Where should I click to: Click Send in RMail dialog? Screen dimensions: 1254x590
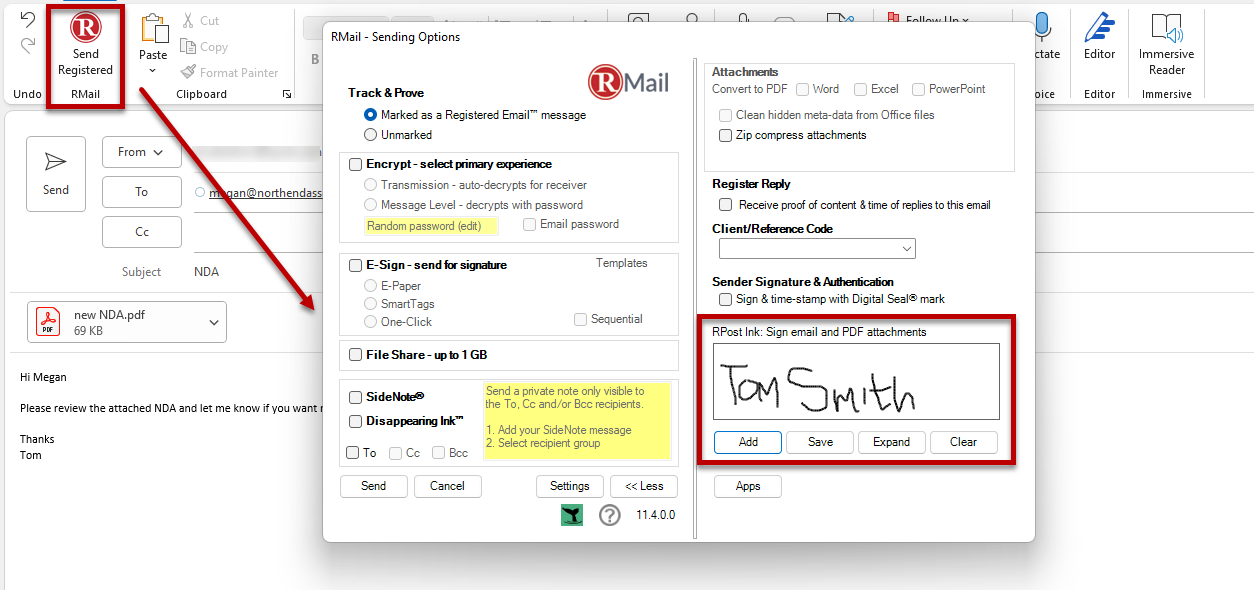pos(374,486)
